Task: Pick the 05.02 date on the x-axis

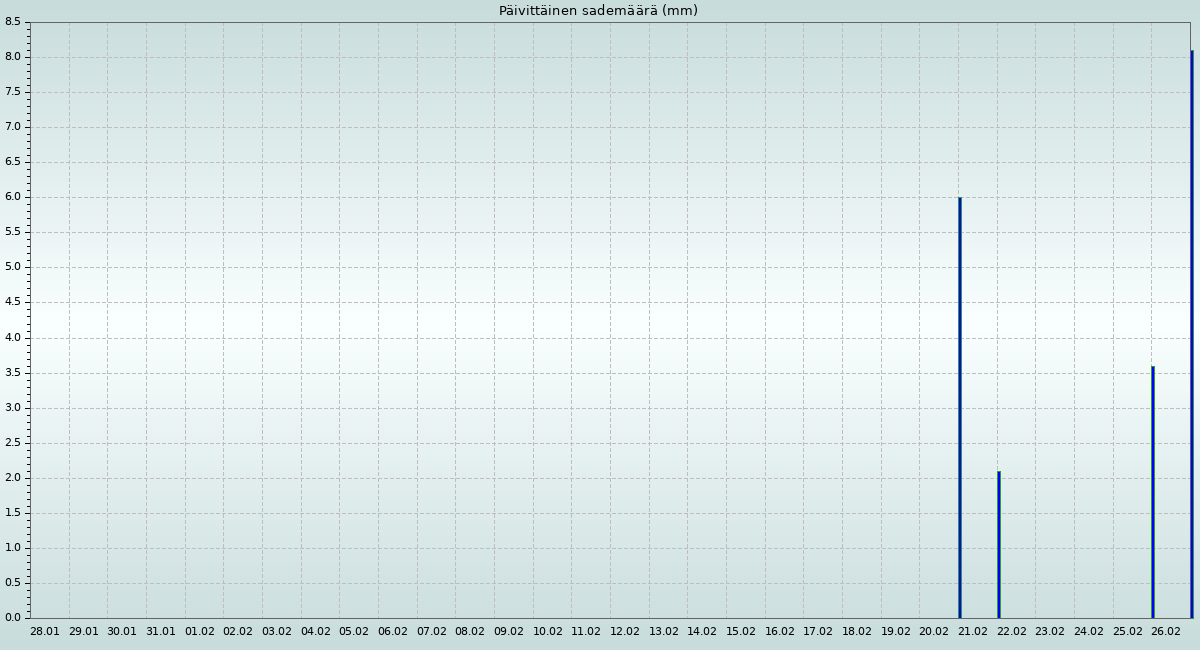Action: pyautogui.click(x=354, y=632)
